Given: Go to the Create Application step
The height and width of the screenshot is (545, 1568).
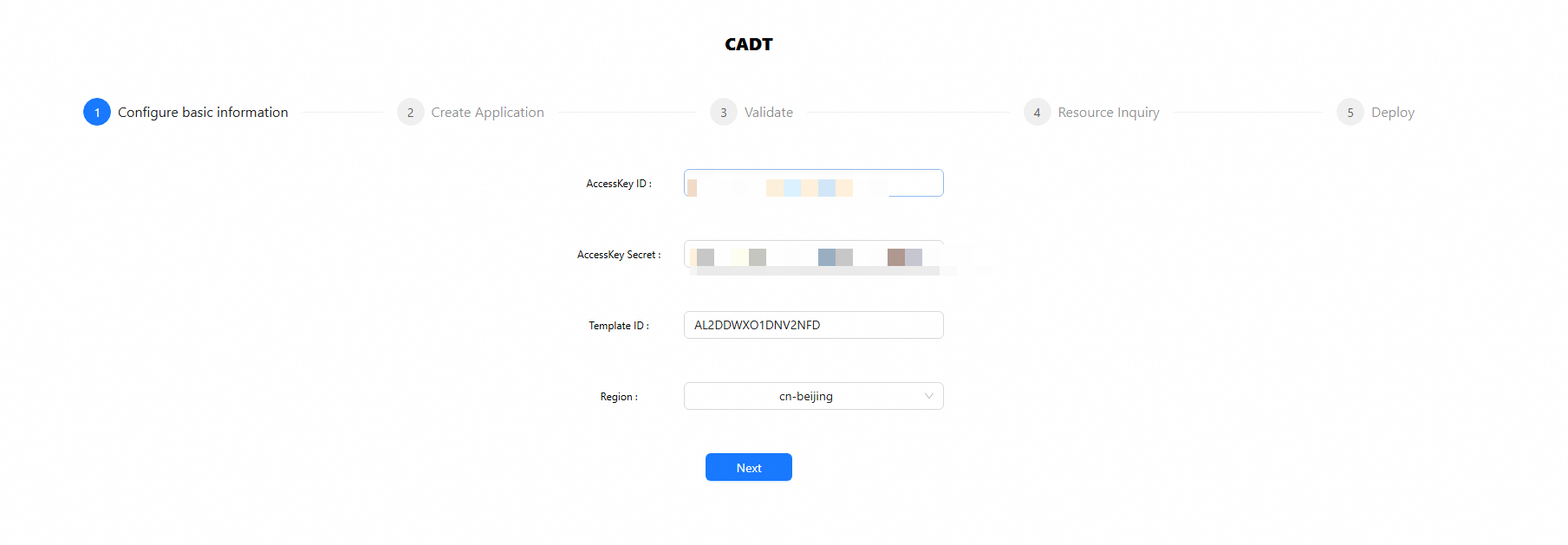Looking at the screenshot, I should (487, 113).
